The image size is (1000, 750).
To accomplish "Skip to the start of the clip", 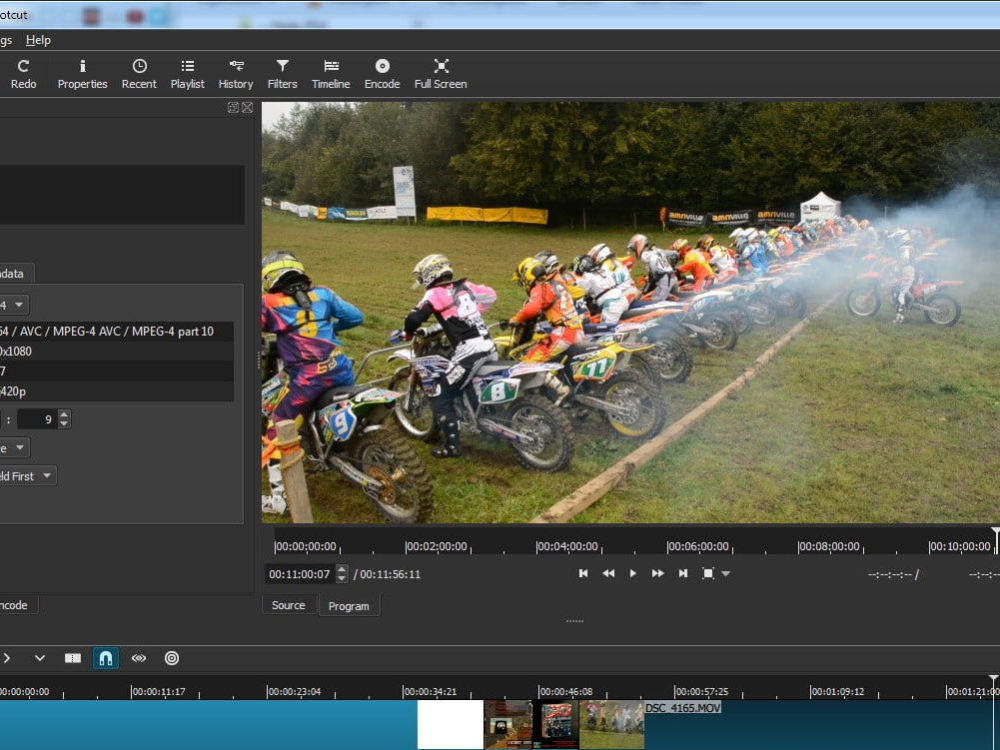I will tap(583, 573).
